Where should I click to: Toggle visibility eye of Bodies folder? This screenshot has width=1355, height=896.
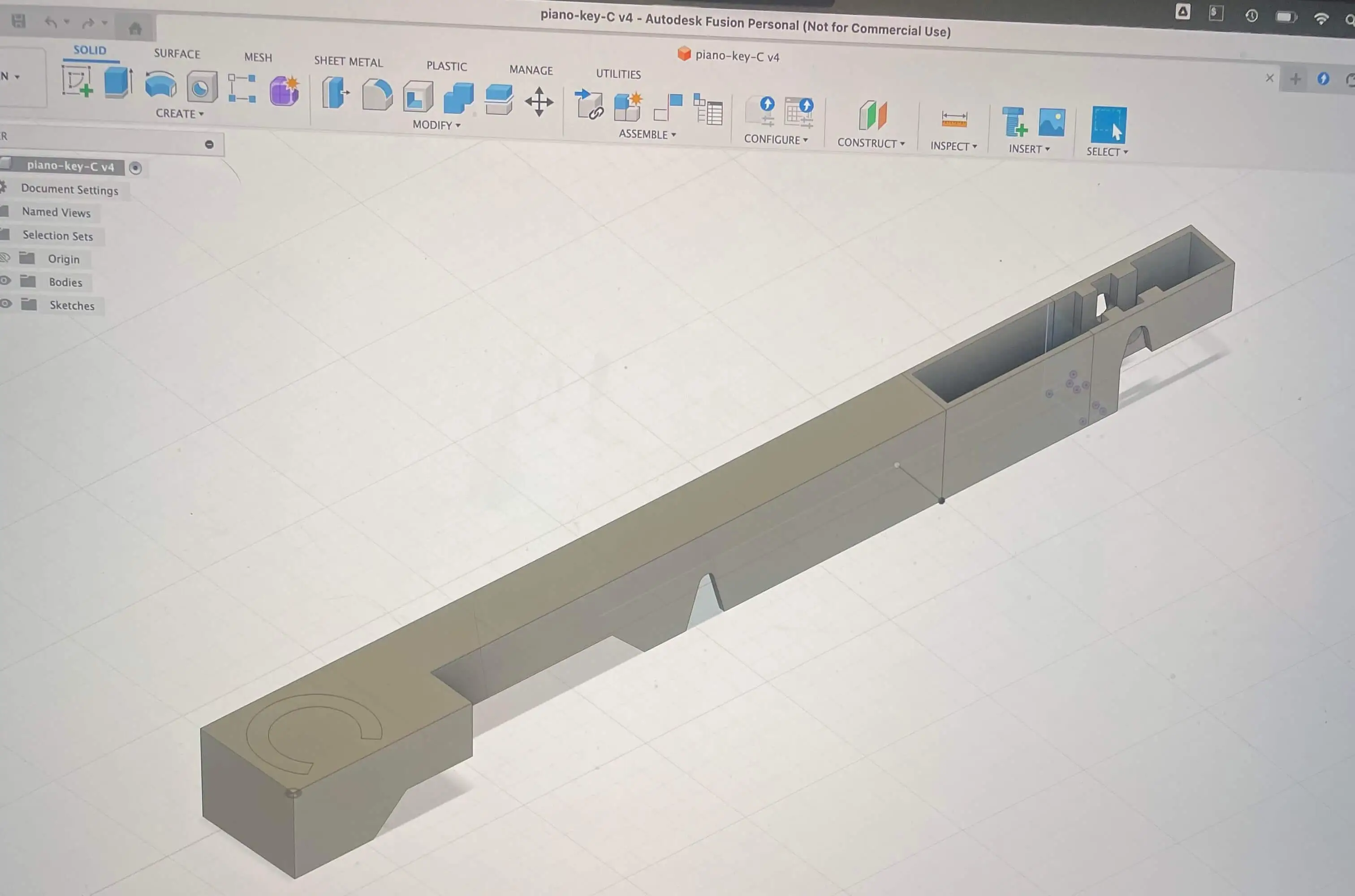click(6, 280)
